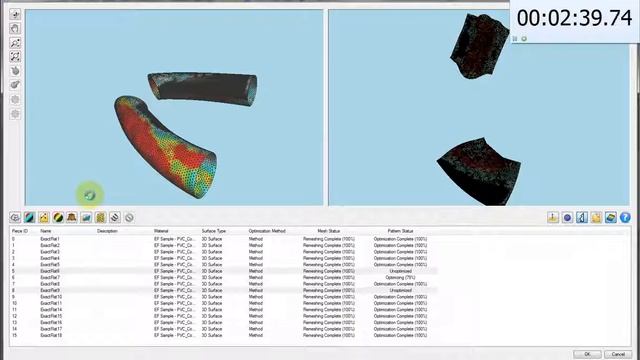This screenshot has width=640, height=360.
Task: Select the ExactFlat10 row
Action: pos(224,297)
